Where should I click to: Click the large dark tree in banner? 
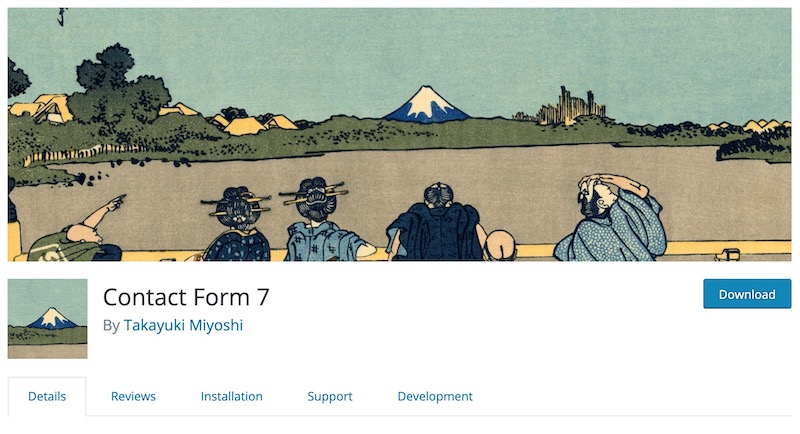tap(118, 86)
